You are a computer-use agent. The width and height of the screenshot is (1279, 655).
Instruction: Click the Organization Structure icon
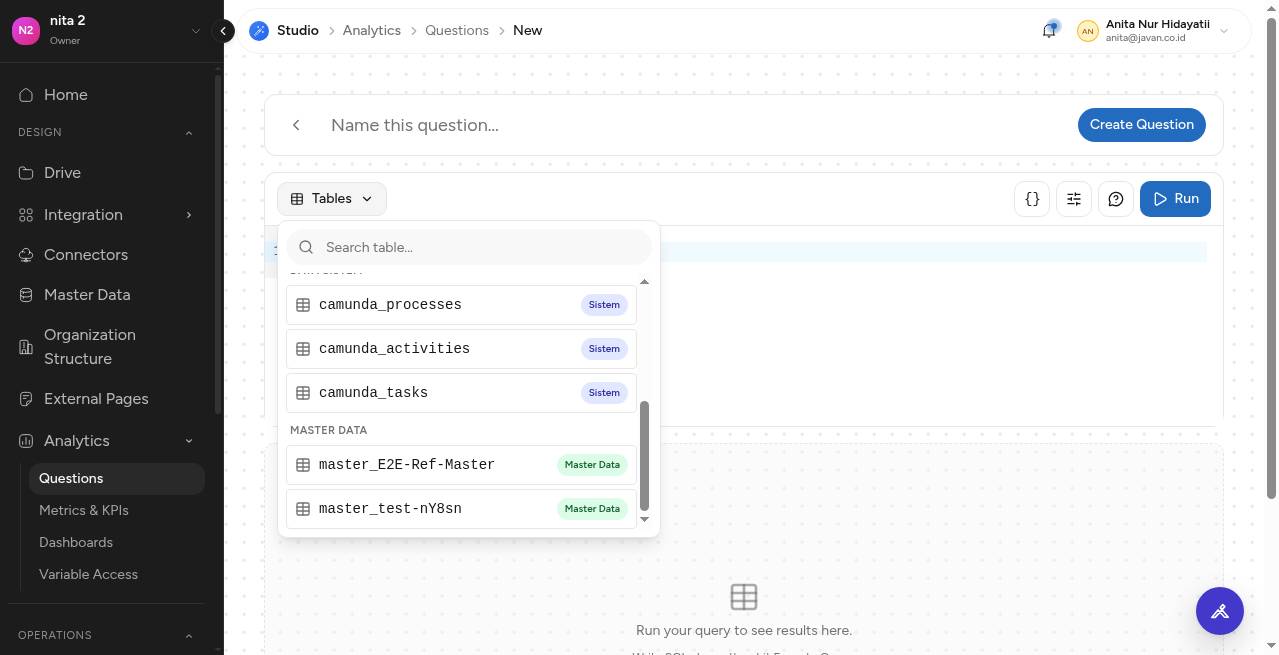[26, 347]
